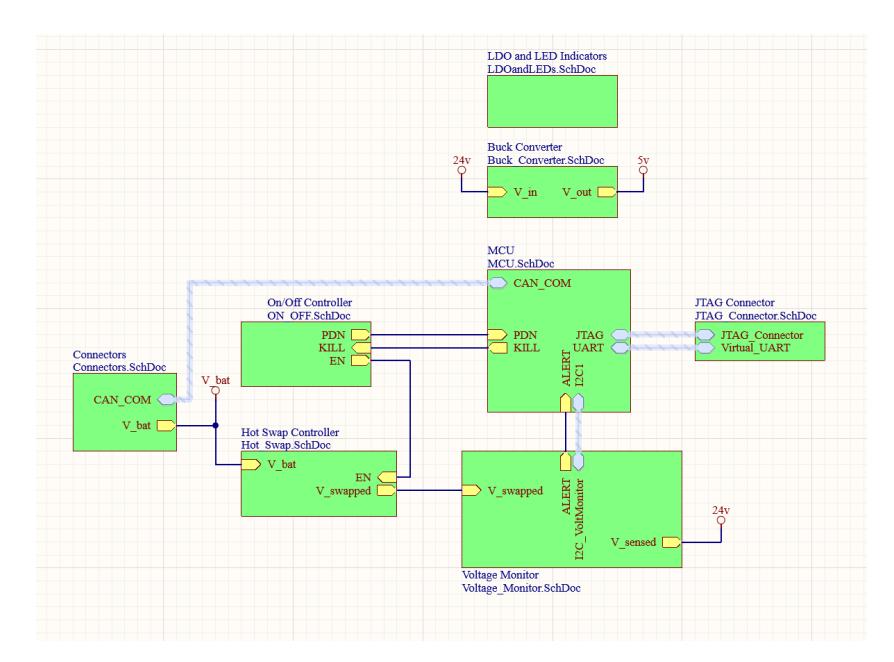
Task: Select the V_sensed port on Voltage Monitor
Action: click(671, 542)
